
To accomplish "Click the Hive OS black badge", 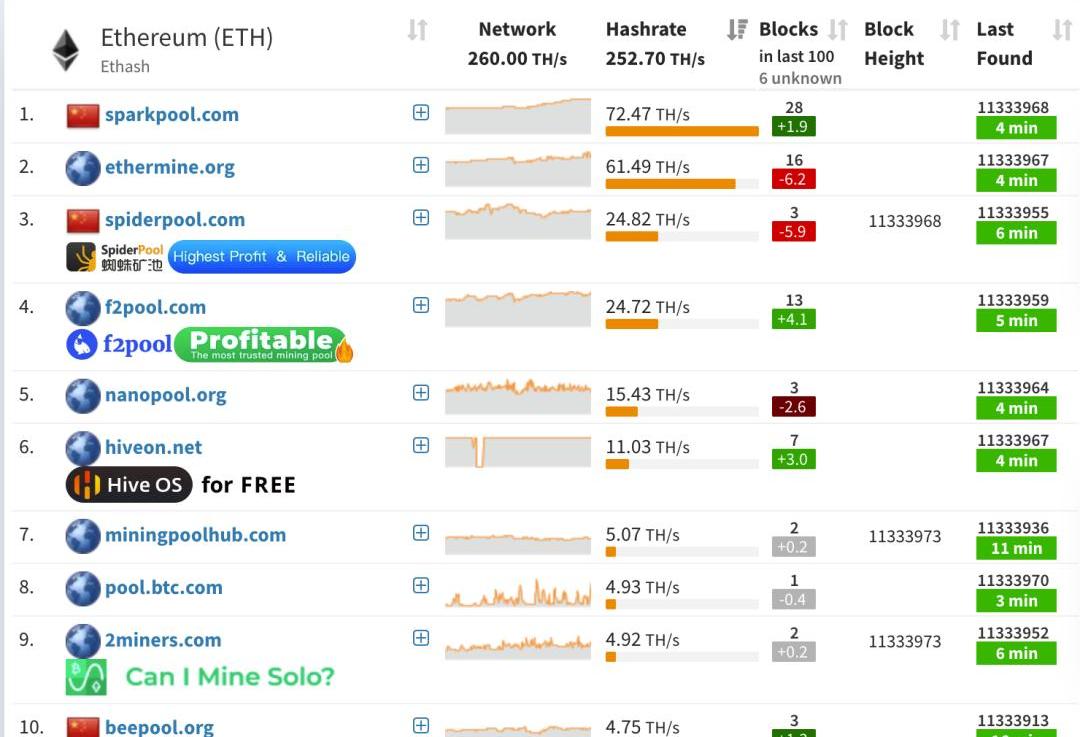I will click(129, 485).
